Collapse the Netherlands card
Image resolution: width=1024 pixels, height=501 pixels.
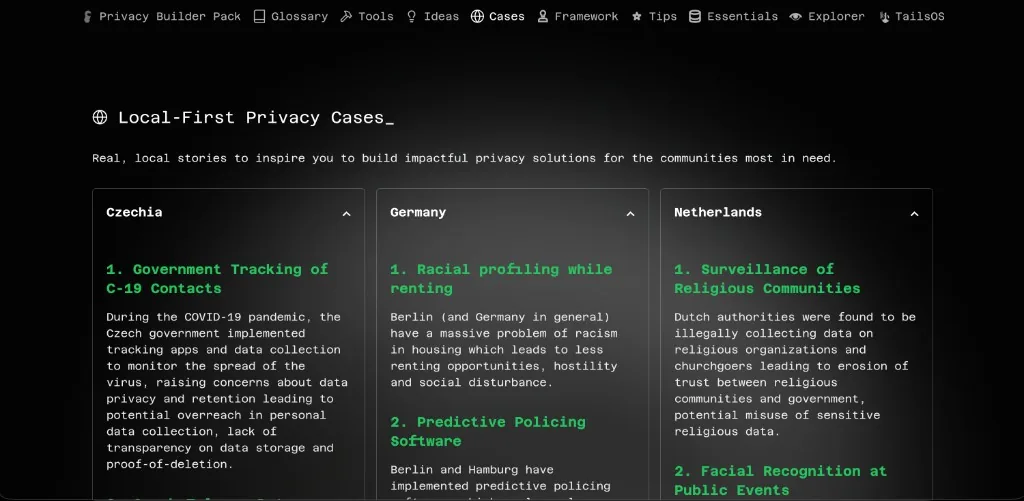[914, 214]
